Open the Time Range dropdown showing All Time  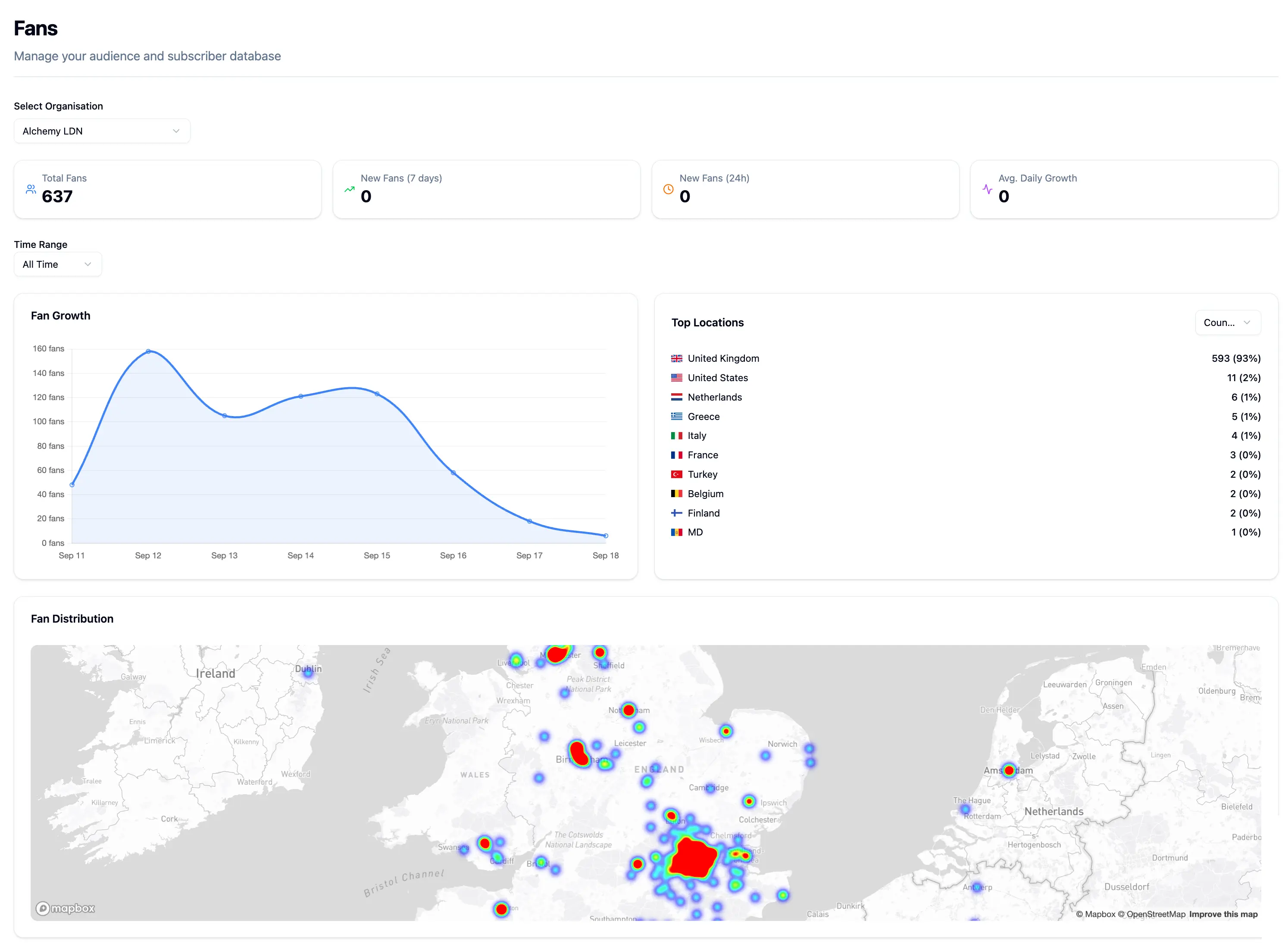pyautogui.click(x=57, y=264)
